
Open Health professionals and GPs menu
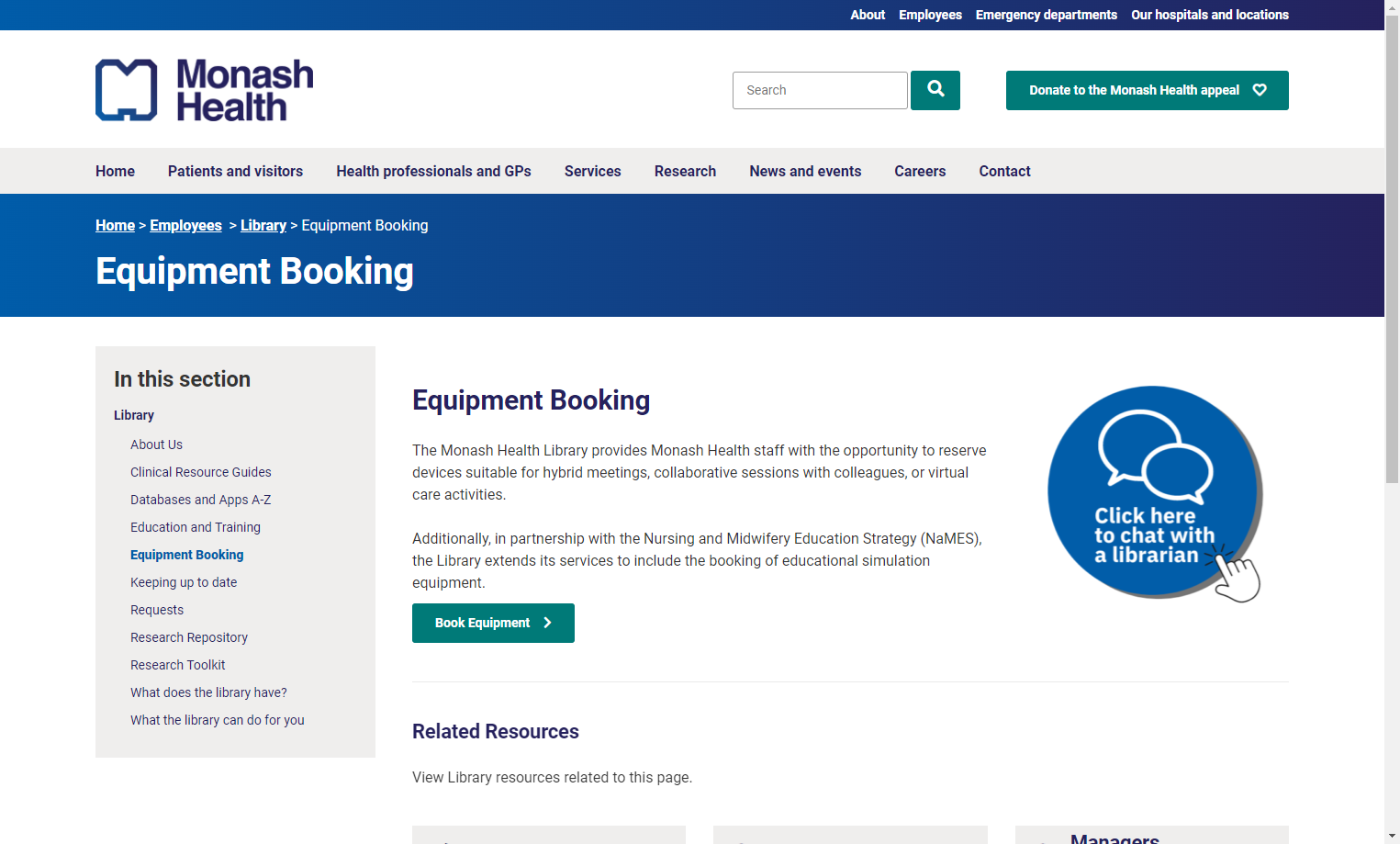coord(433,171)
